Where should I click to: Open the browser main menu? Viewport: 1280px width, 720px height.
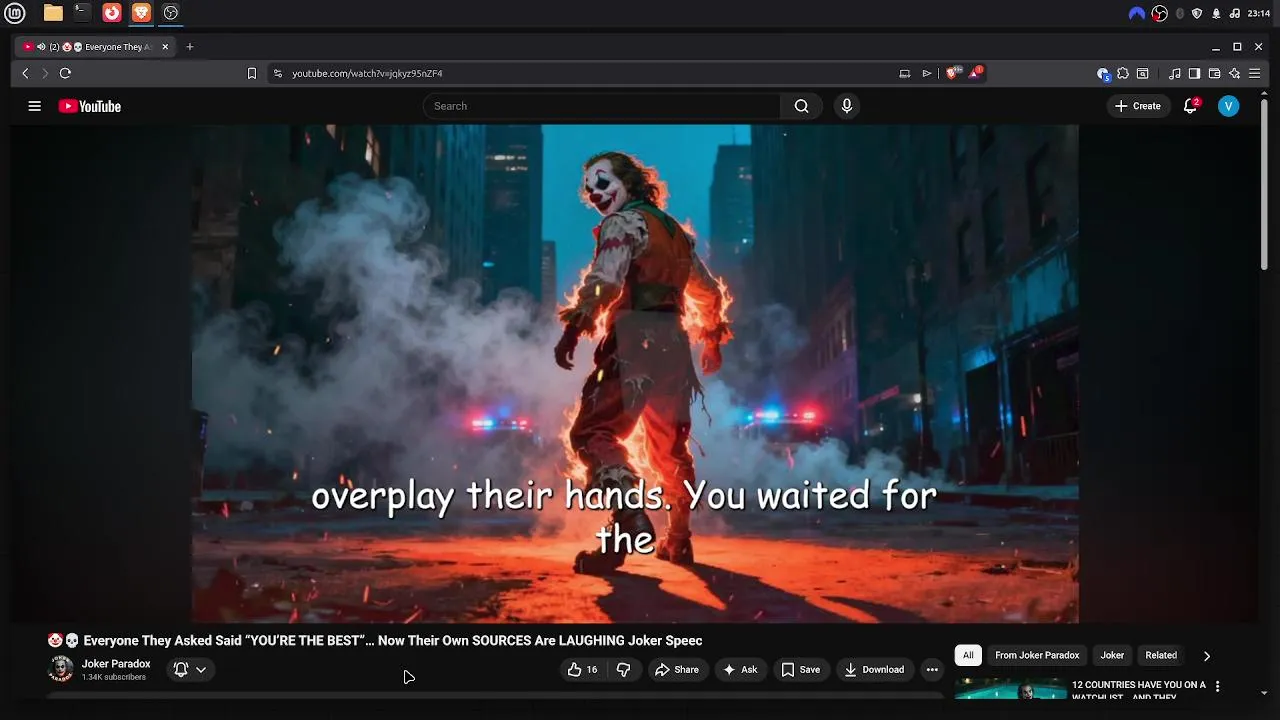pyautogui.click(x=1254, y=73)
